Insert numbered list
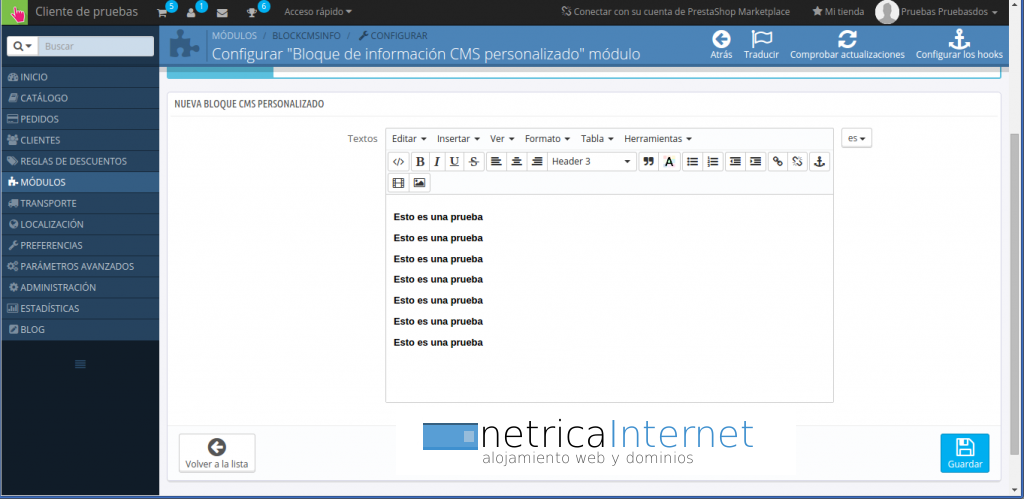 point(713,162)
